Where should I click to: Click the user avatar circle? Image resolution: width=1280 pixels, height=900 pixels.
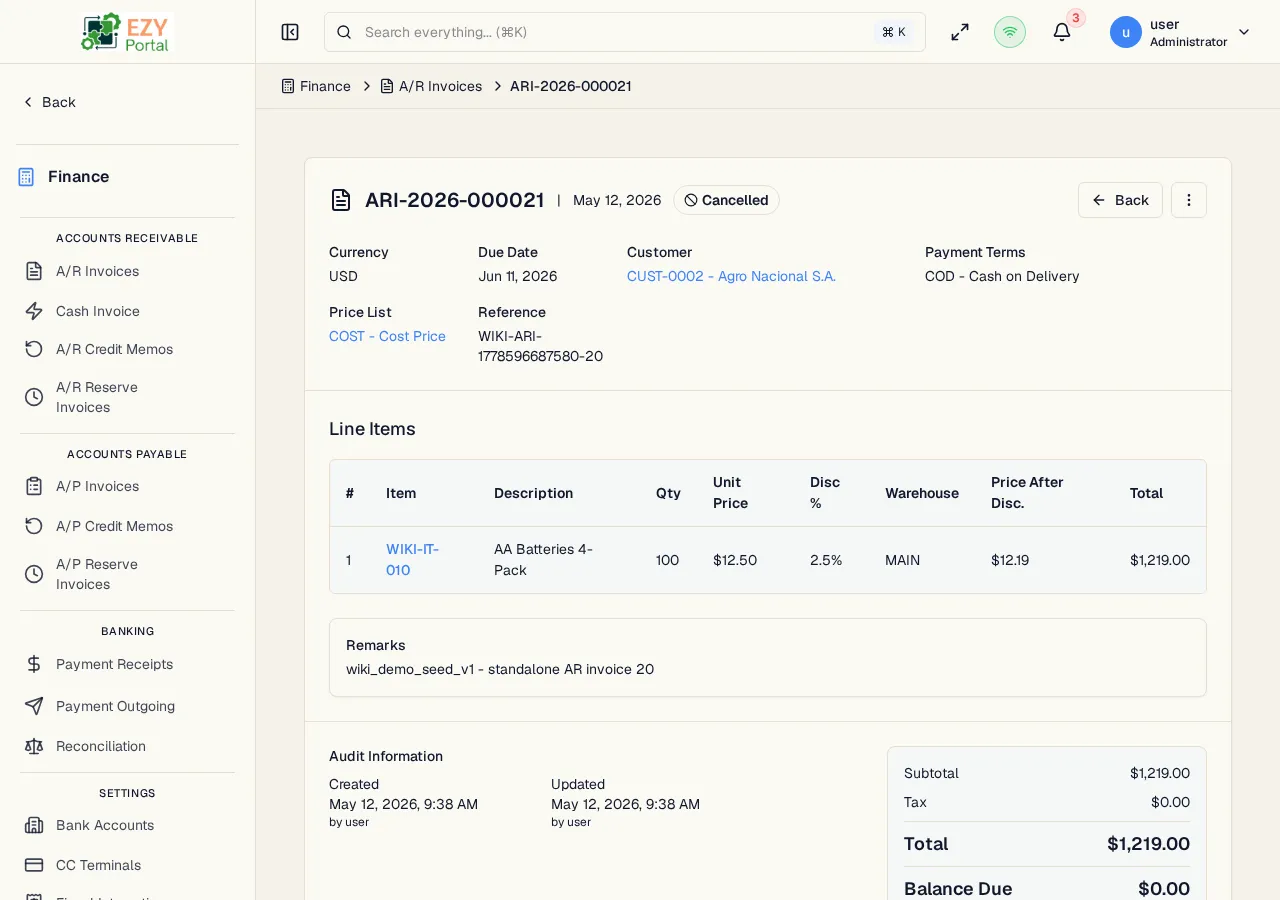[x=1126, y=32]
